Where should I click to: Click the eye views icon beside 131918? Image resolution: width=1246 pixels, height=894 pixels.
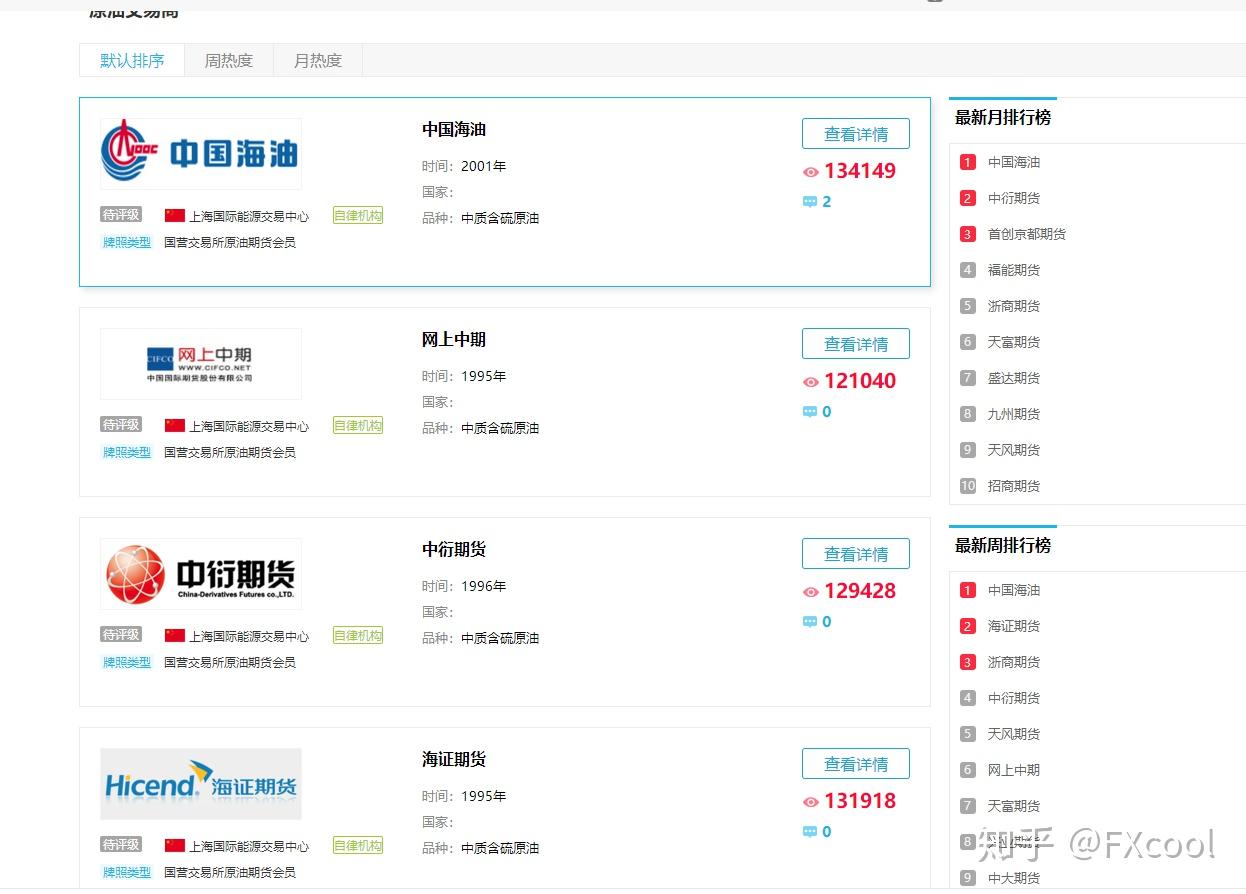coord(811,802)
